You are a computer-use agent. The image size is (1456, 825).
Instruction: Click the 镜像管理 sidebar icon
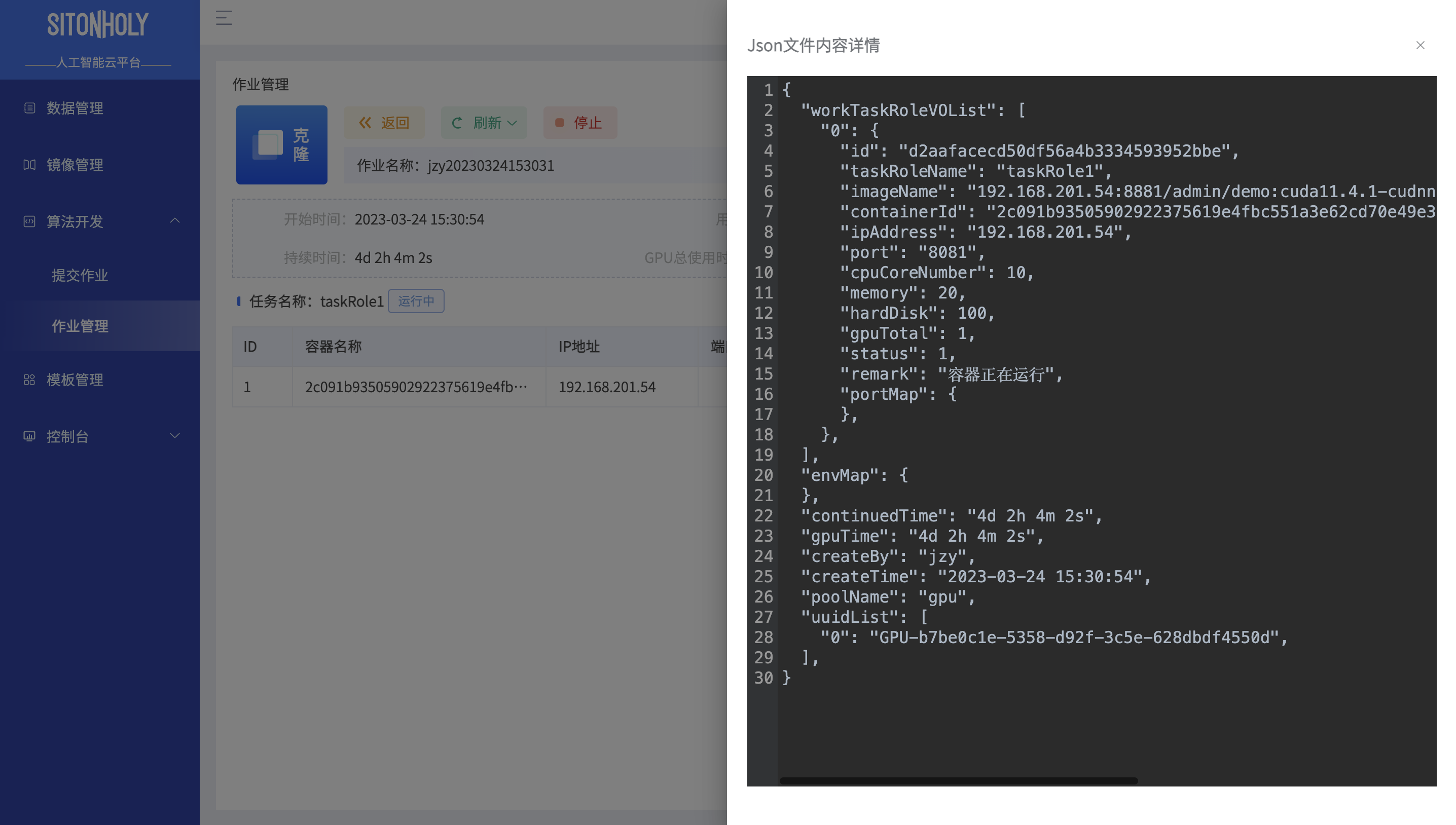pyautogui.click(x=29, y=164)
